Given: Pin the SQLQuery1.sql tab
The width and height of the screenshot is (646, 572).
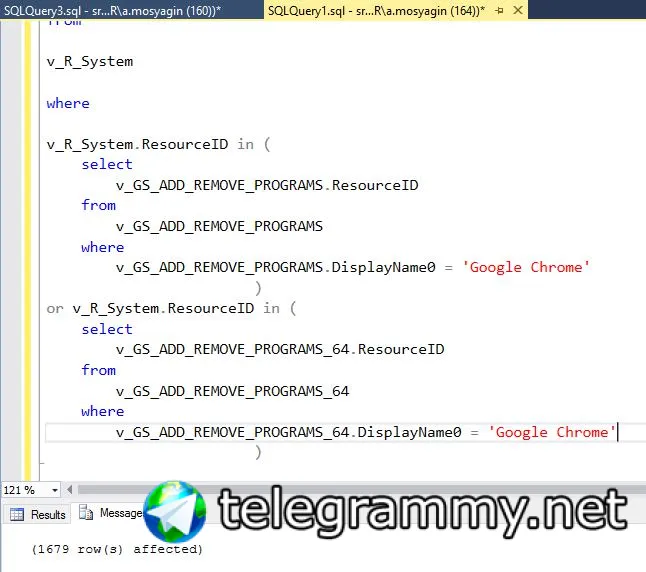Looking at the screenshot, I should (x=499, y=10).
